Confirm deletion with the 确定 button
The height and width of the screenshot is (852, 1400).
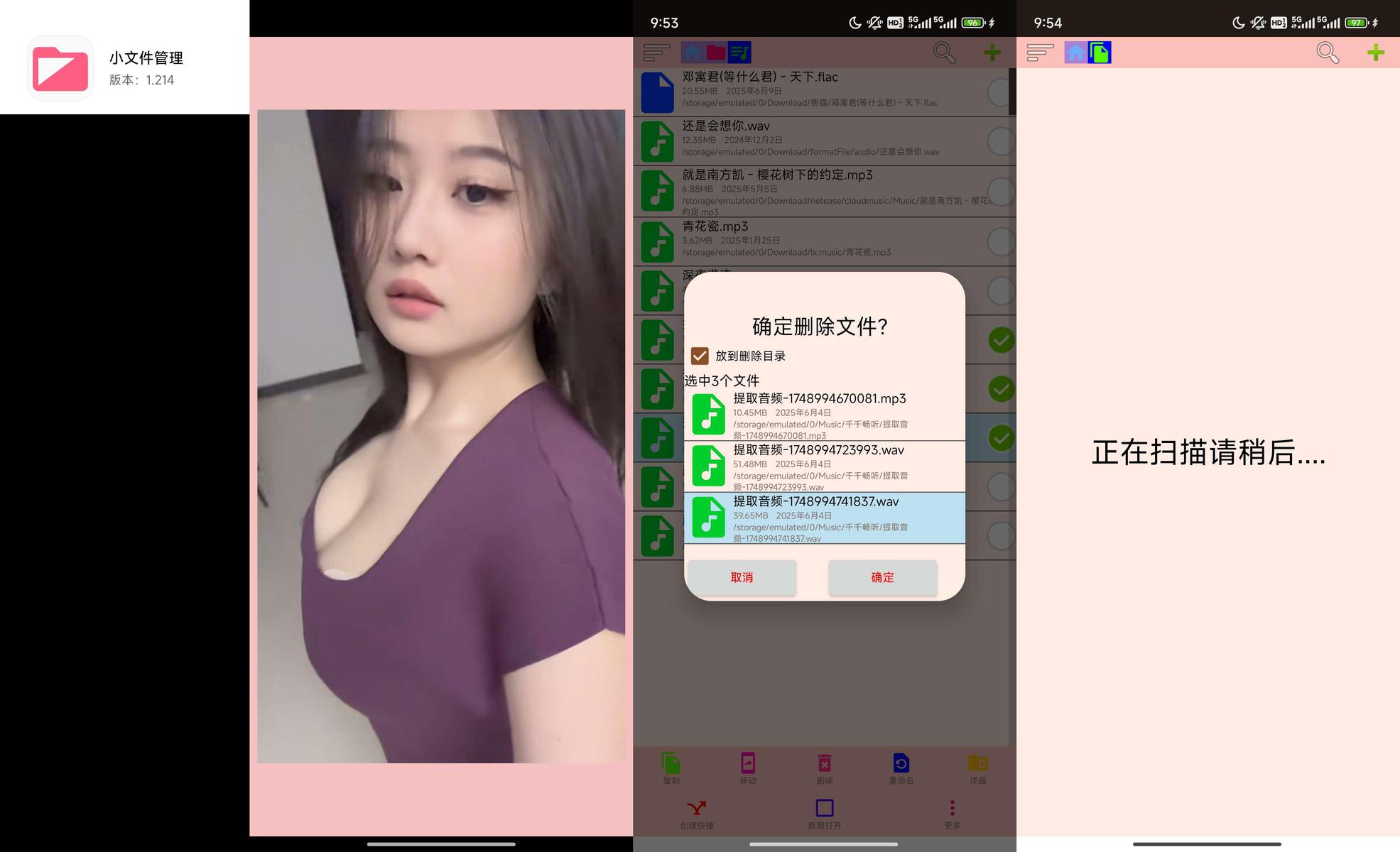pos(882,577)
